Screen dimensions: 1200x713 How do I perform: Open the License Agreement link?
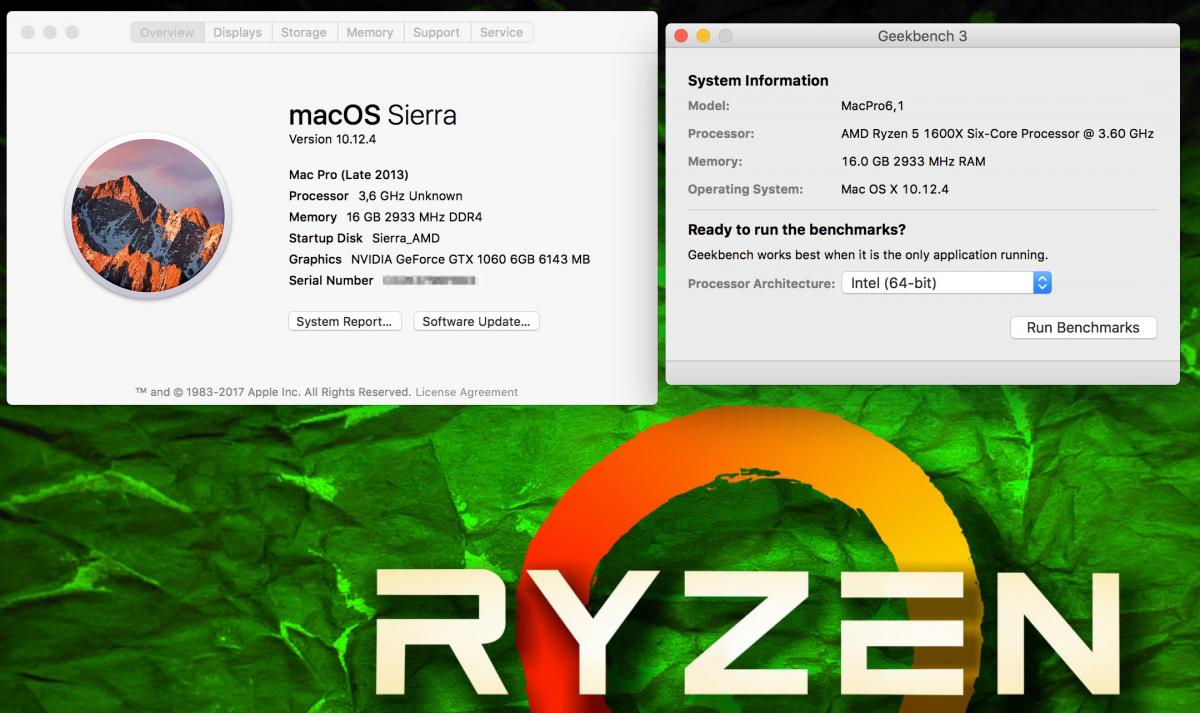[467, 392]
